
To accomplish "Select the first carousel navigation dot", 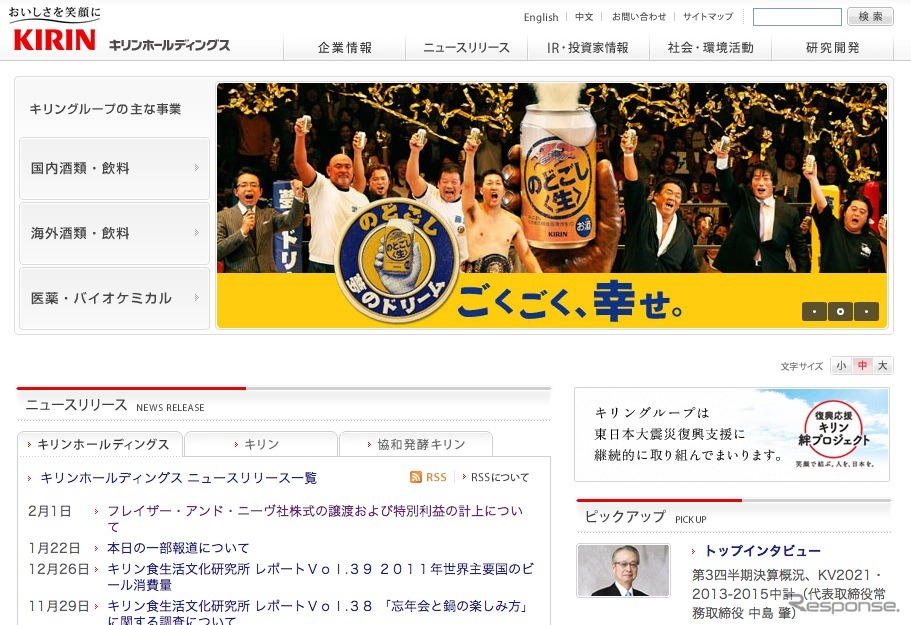I will [815, 311].
